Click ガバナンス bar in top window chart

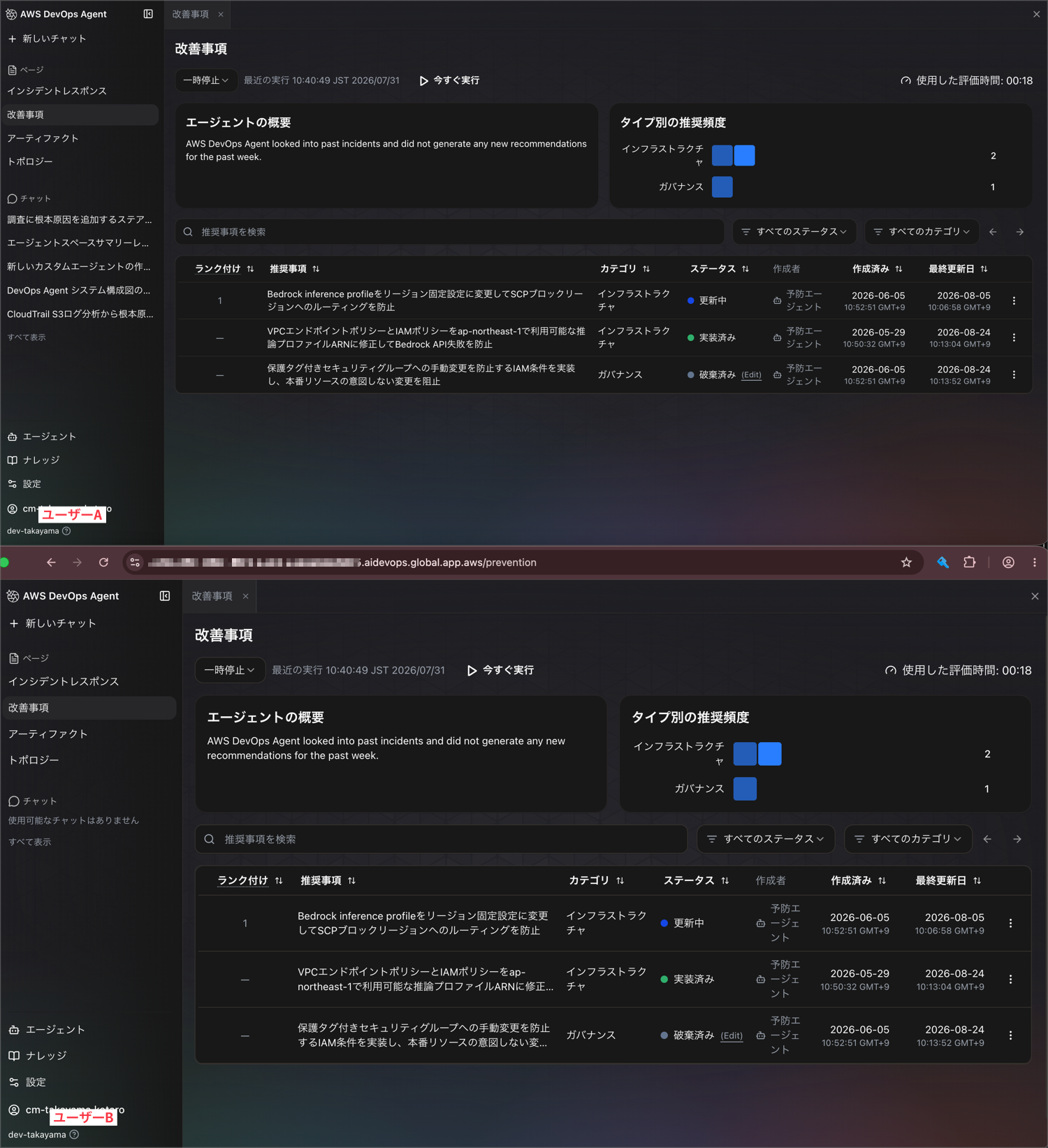722,187
